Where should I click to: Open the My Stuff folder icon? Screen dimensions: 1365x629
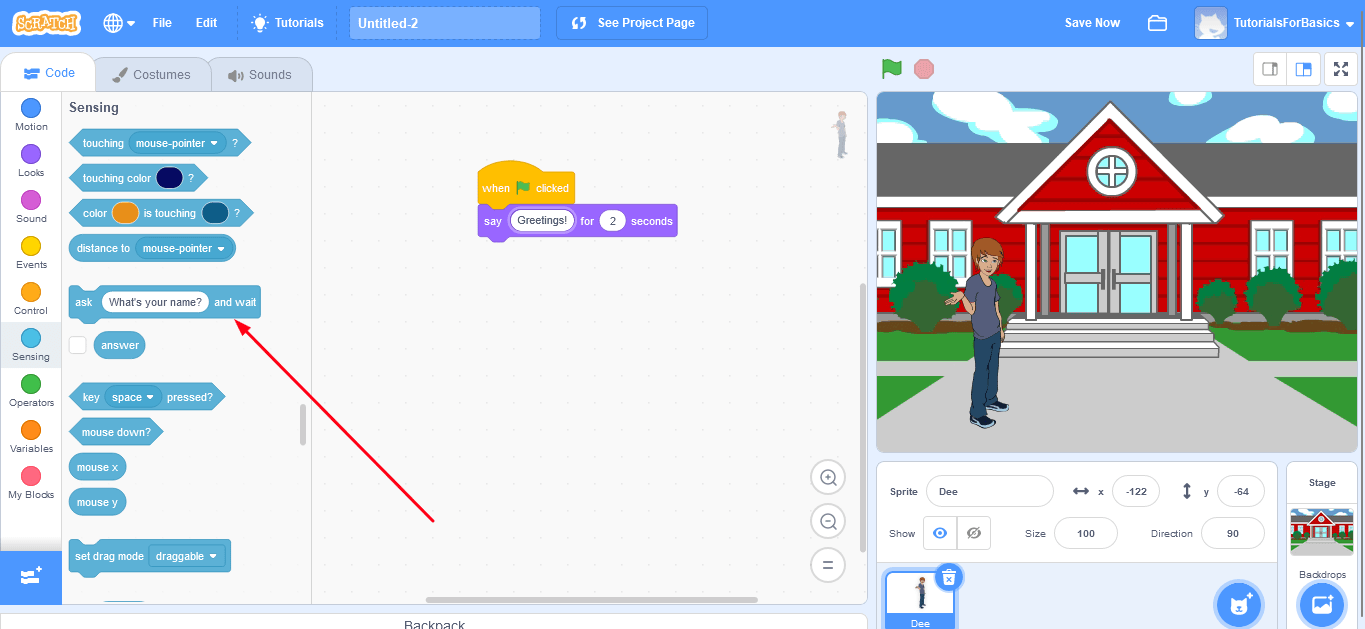pyautogui.click(x=1157, y=23)
